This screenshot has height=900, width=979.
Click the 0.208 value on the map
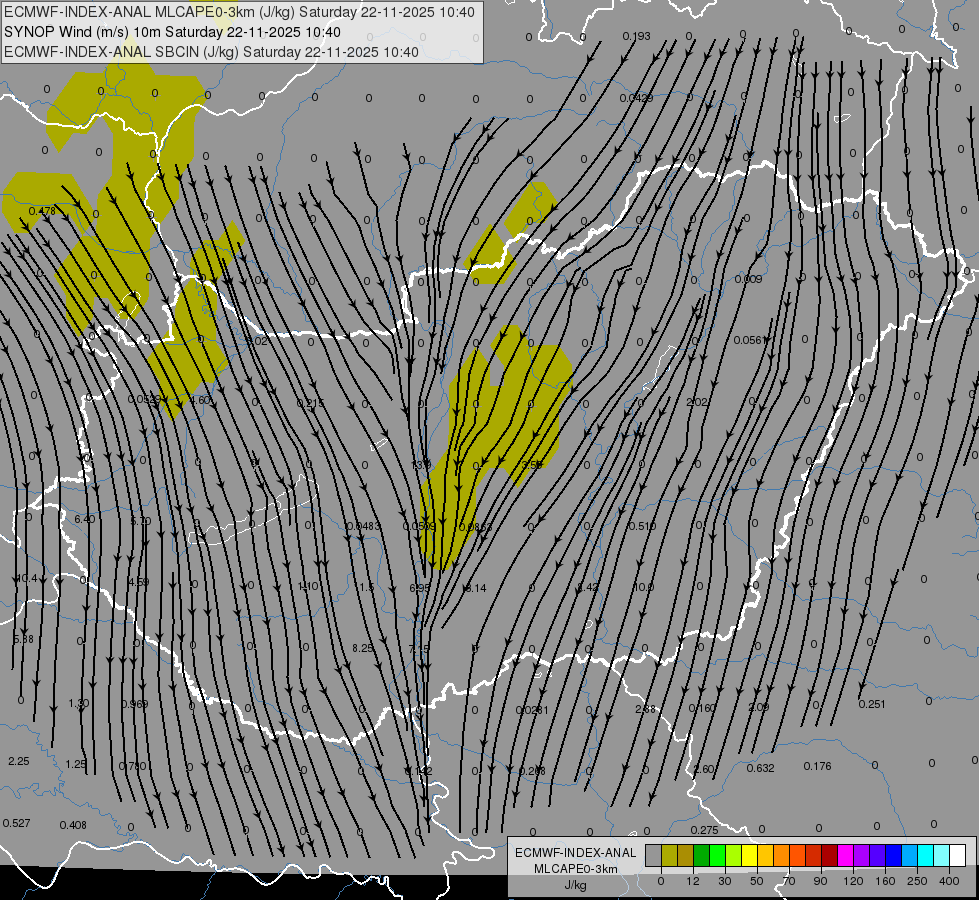532,771
